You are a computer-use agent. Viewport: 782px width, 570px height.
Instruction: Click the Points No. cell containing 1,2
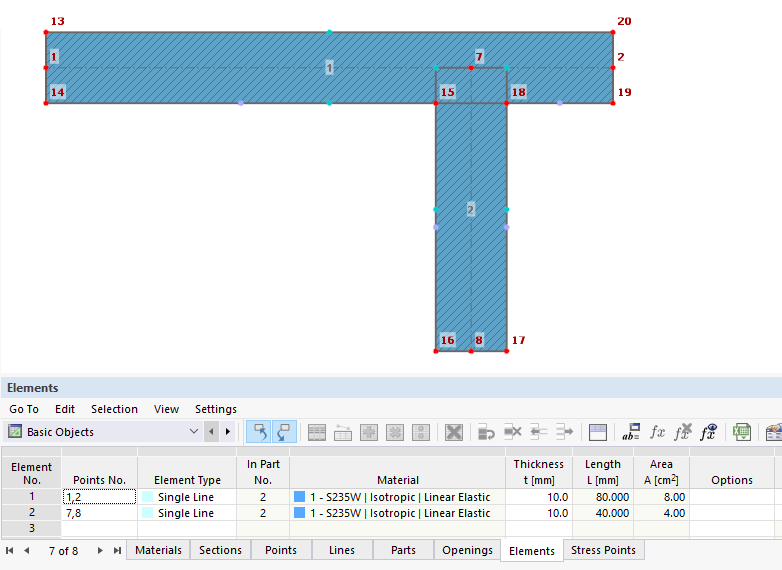pos(99,497)
